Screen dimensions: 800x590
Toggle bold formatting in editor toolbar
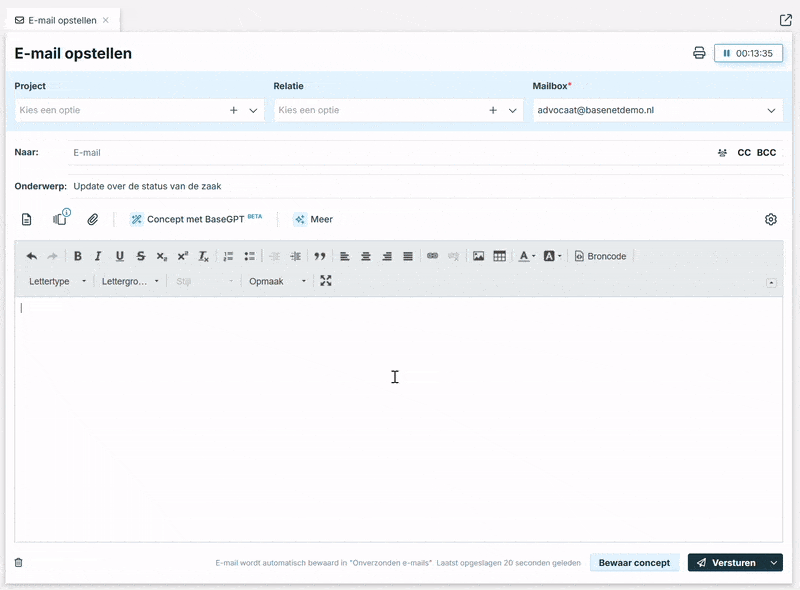[x=78, y=256]
